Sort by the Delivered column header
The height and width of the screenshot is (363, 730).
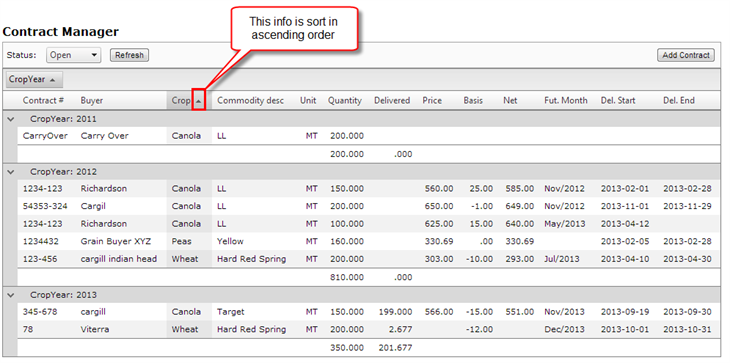click(x=392, y=101)
